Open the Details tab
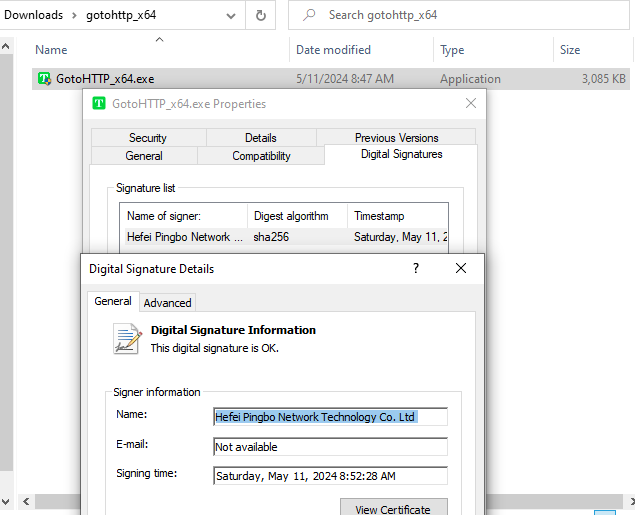The height and width of the screenshot is (515, 635). point(261,138)
